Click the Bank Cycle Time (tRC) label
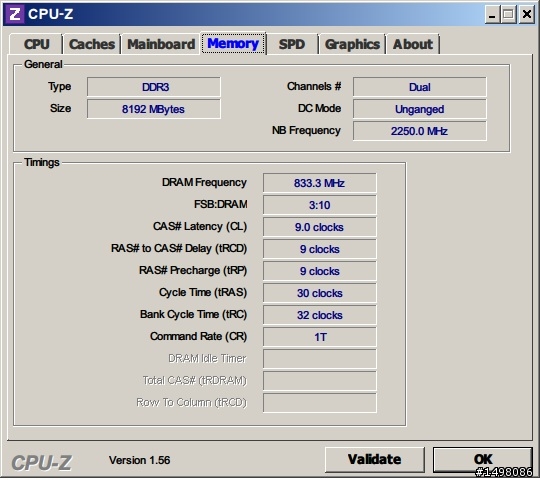Viewport: 540px width, 480px height. (193, 314)
